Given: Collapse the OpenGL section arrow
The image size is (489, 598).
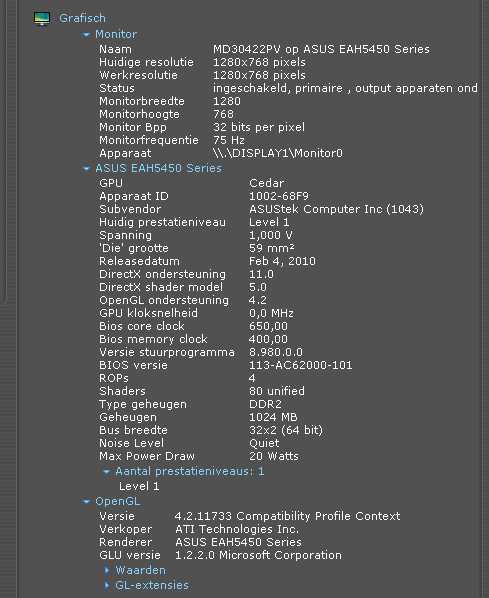Looking at the screenshot, I should (86, 502).
